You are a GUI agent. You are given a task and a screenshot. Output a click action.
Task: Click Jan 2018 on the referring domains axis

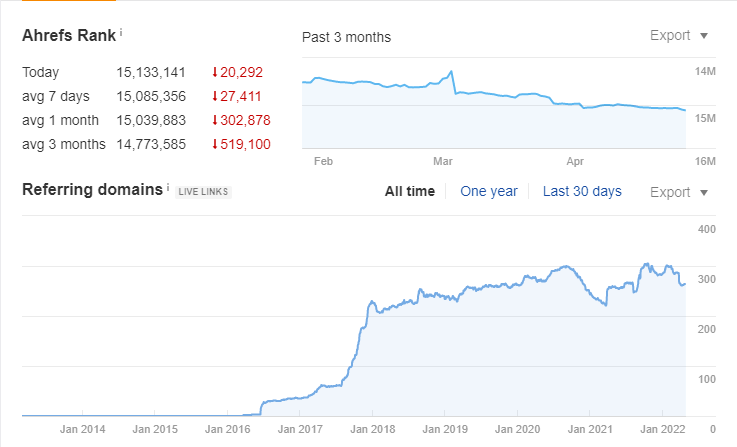(373, 429)
